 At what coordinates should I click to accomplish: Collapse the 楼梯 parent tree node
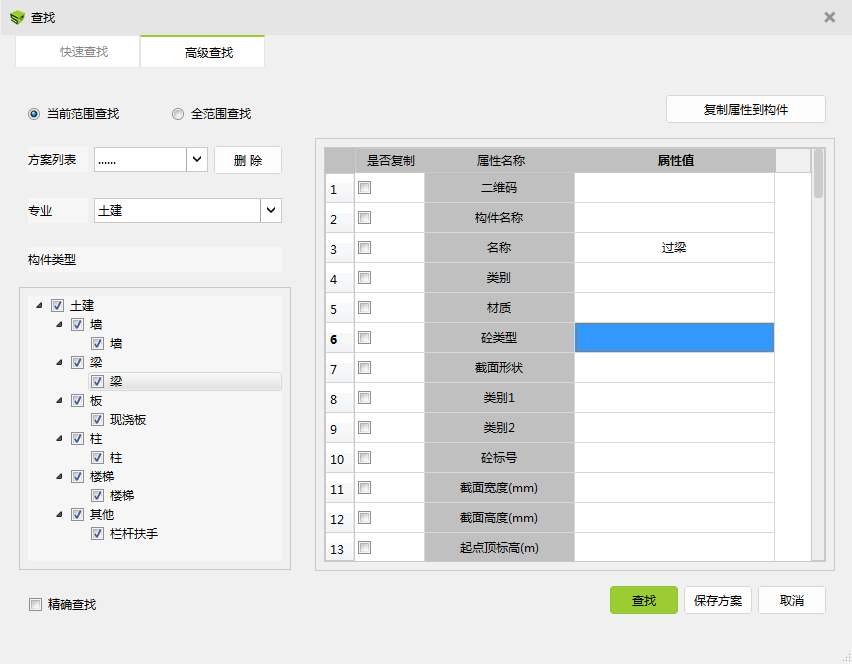(59, 477)
